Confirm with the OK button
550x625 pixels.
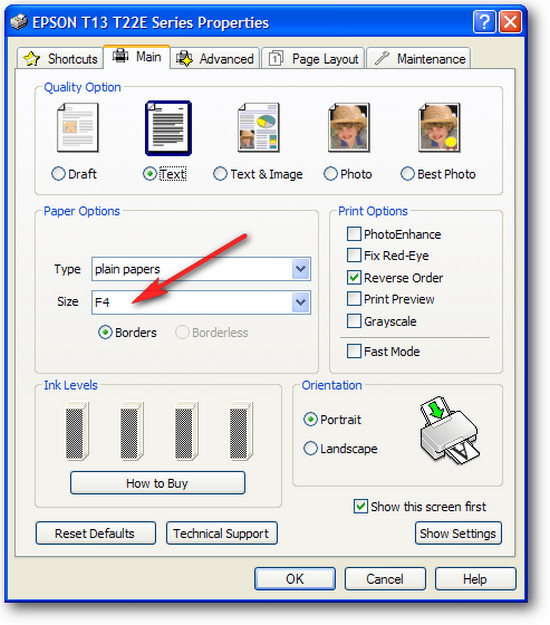295,579
